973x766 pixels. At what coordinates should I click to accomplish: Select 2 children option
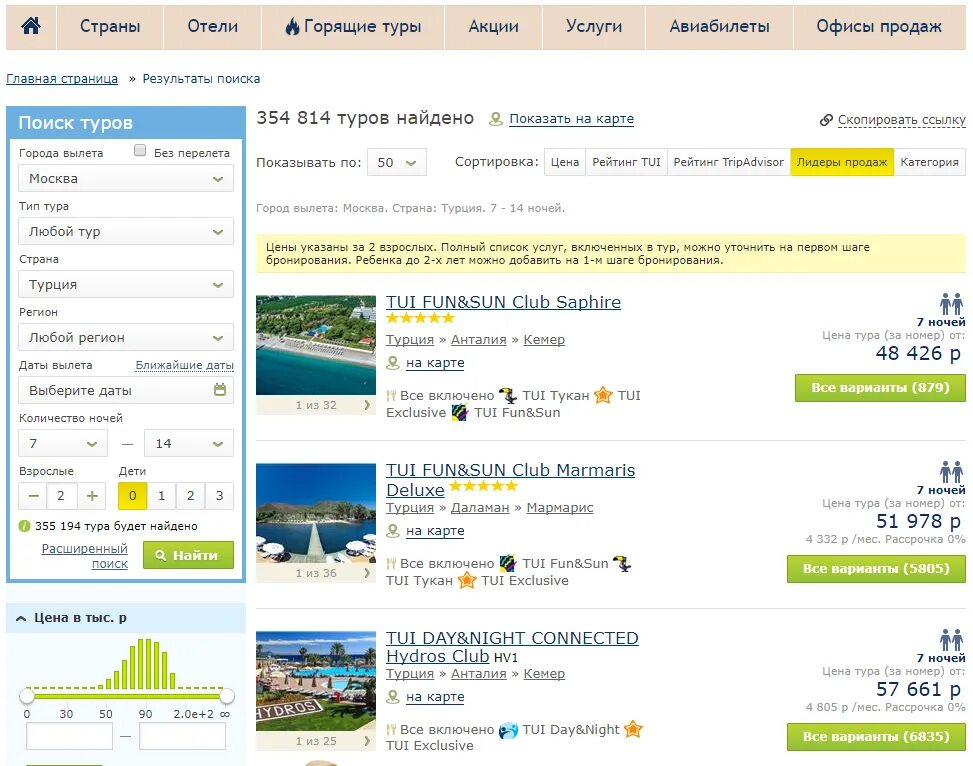(x=191, y=495)
